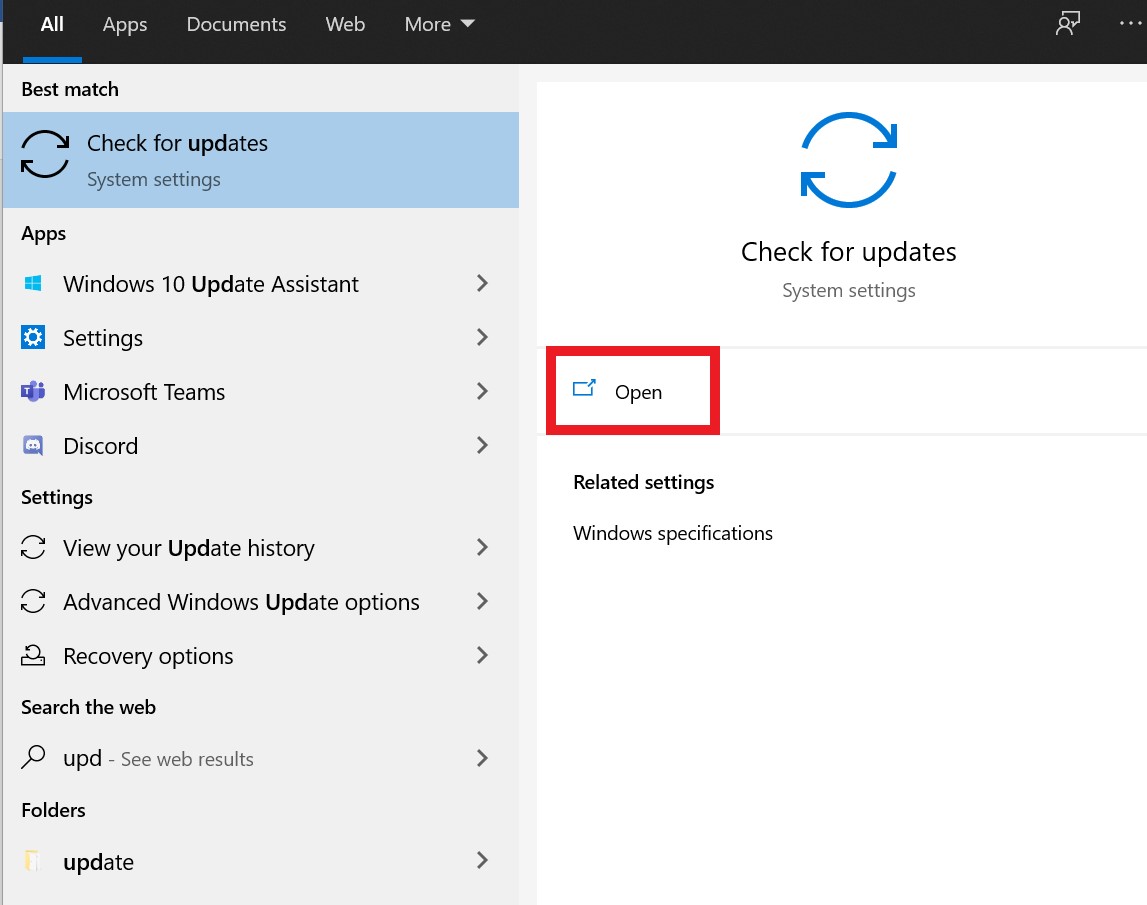Expand options for Advanced Windows Update options
The image size is (1147, 905).
[x=482, y=602]
